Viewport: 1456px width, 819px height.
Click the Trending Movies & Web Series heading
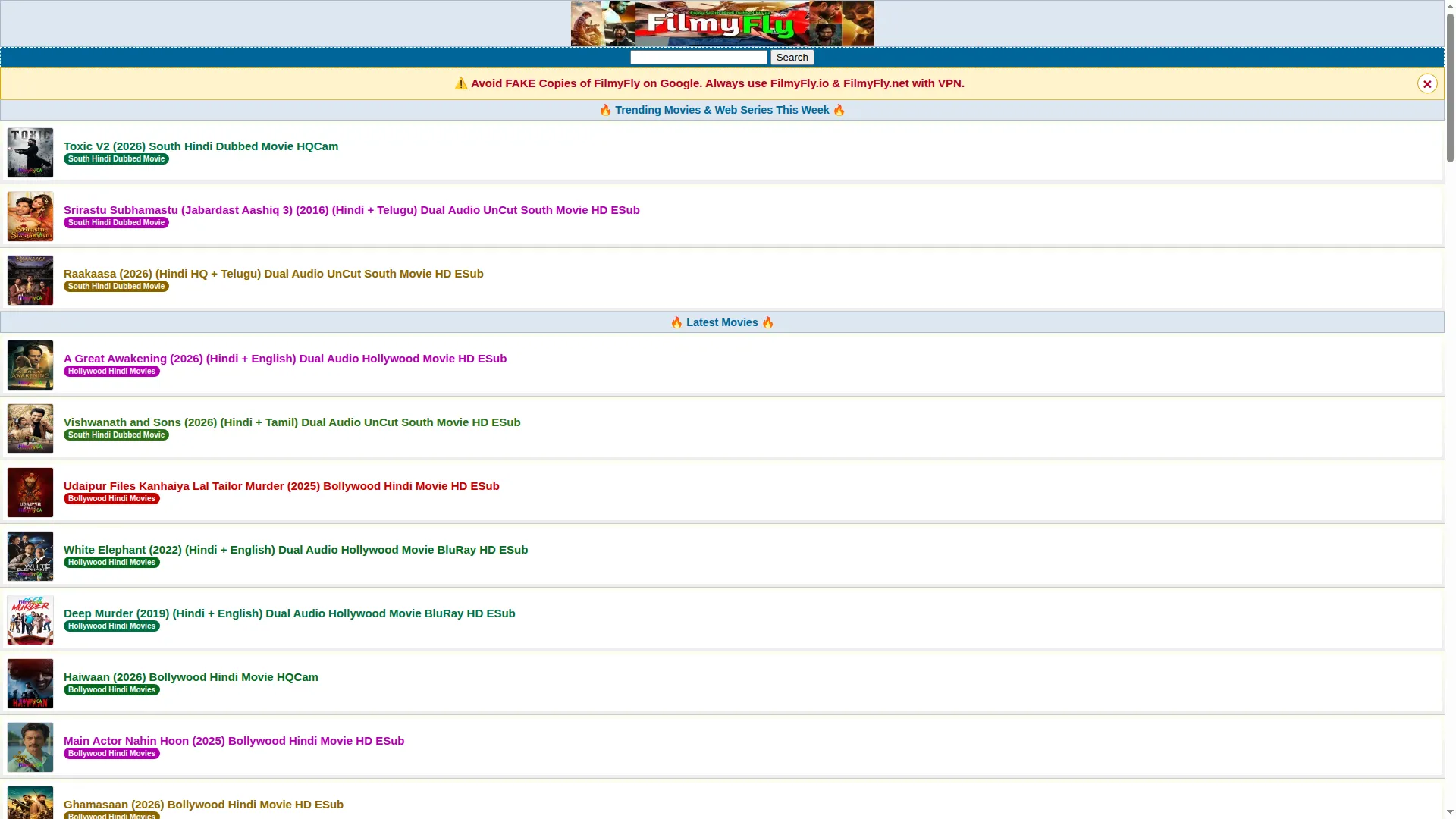[x=722, y=110]
